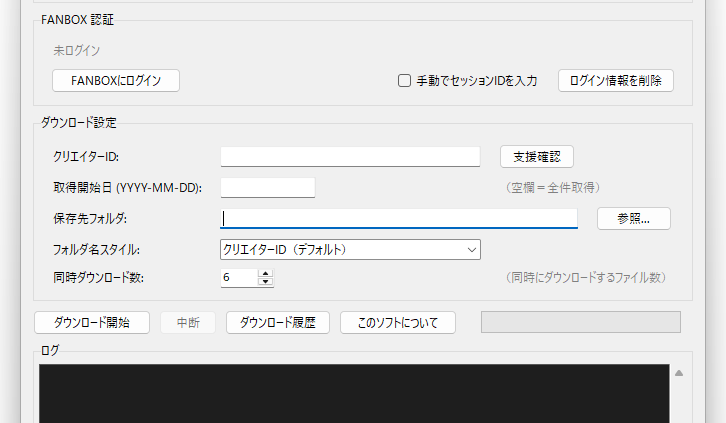Screen dimensions: 726x423
Task: Click the 同時ダウンロード数 number field
Action: 238,278
